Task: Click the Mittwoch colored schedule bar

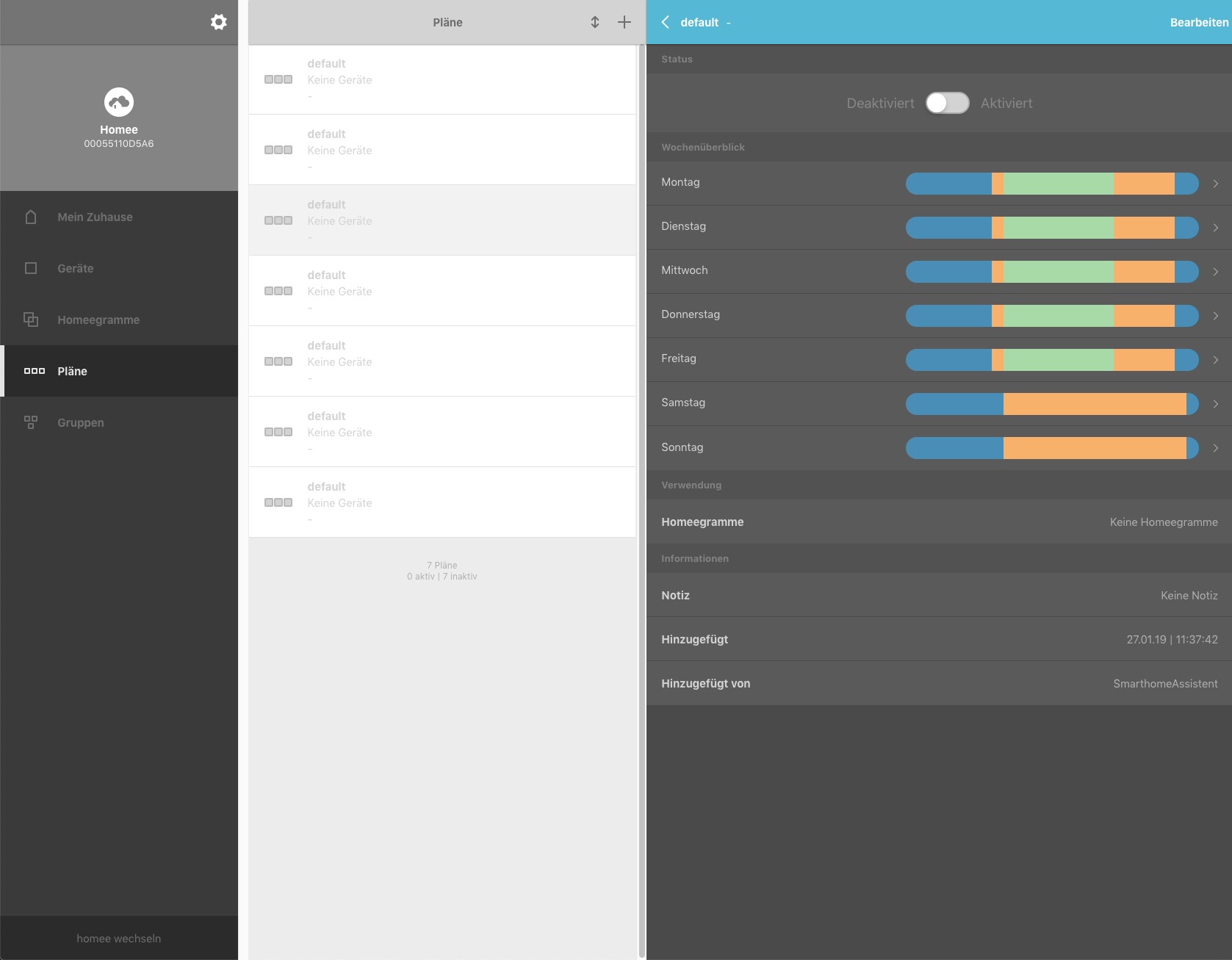Action: click(x=1051, y=272)
